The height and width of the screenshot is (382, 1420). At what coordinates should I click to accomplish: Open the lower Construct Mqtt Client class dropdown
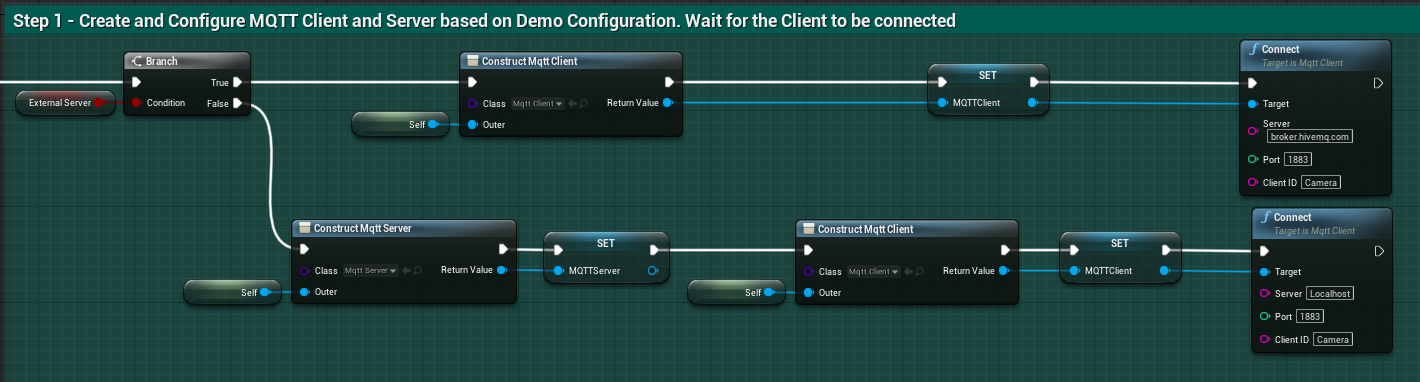tap(874, 271)
